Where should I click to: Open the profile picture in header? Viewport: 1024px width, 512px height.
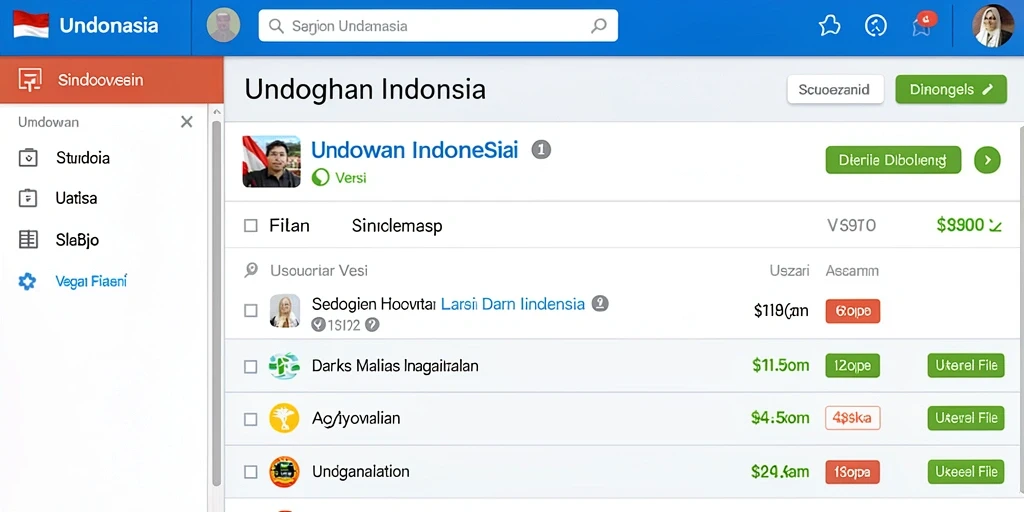[x=993, y=26]
